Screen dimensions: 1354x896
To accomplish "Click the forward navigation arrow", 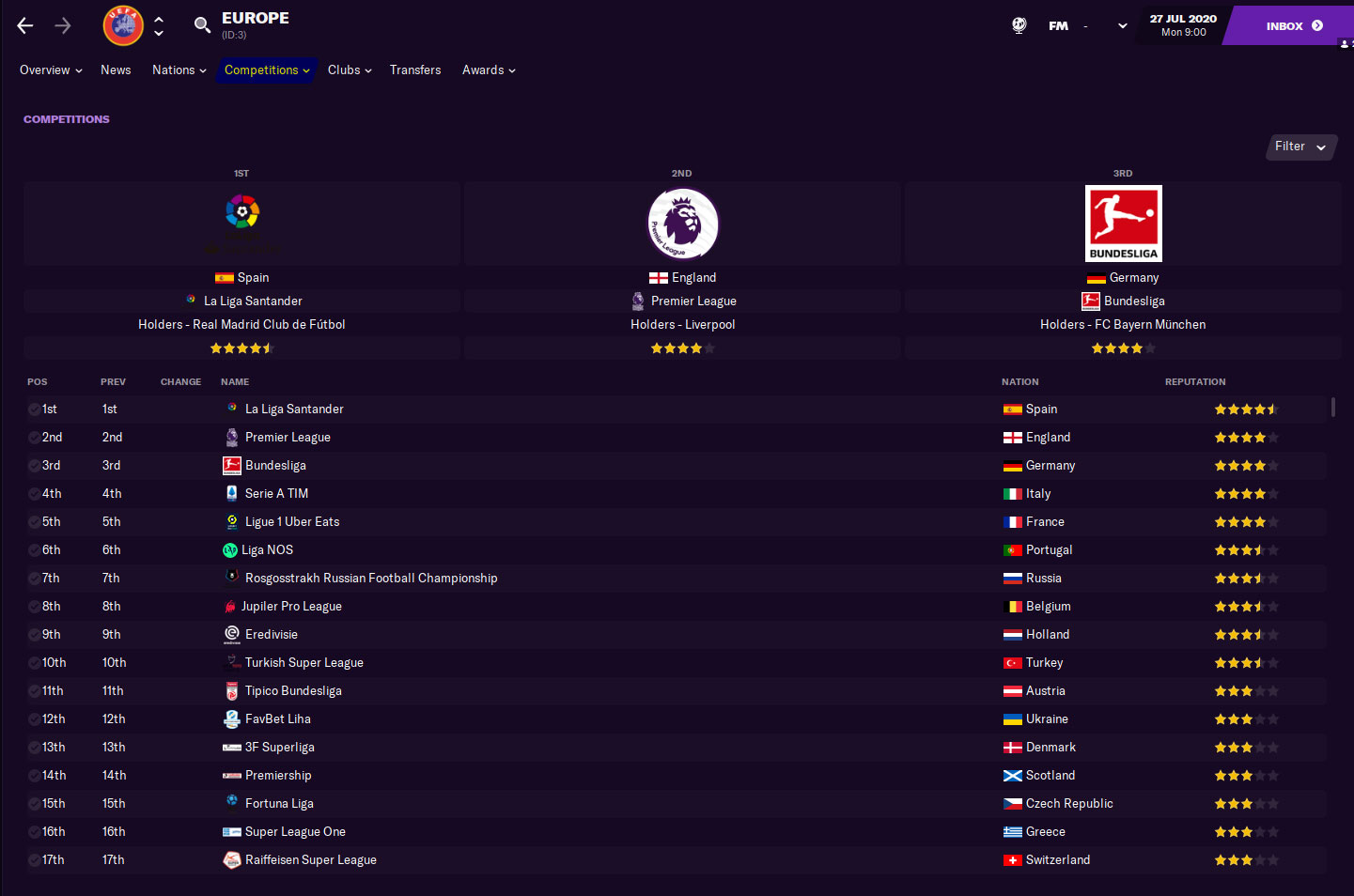I will (x=63, y=25).
